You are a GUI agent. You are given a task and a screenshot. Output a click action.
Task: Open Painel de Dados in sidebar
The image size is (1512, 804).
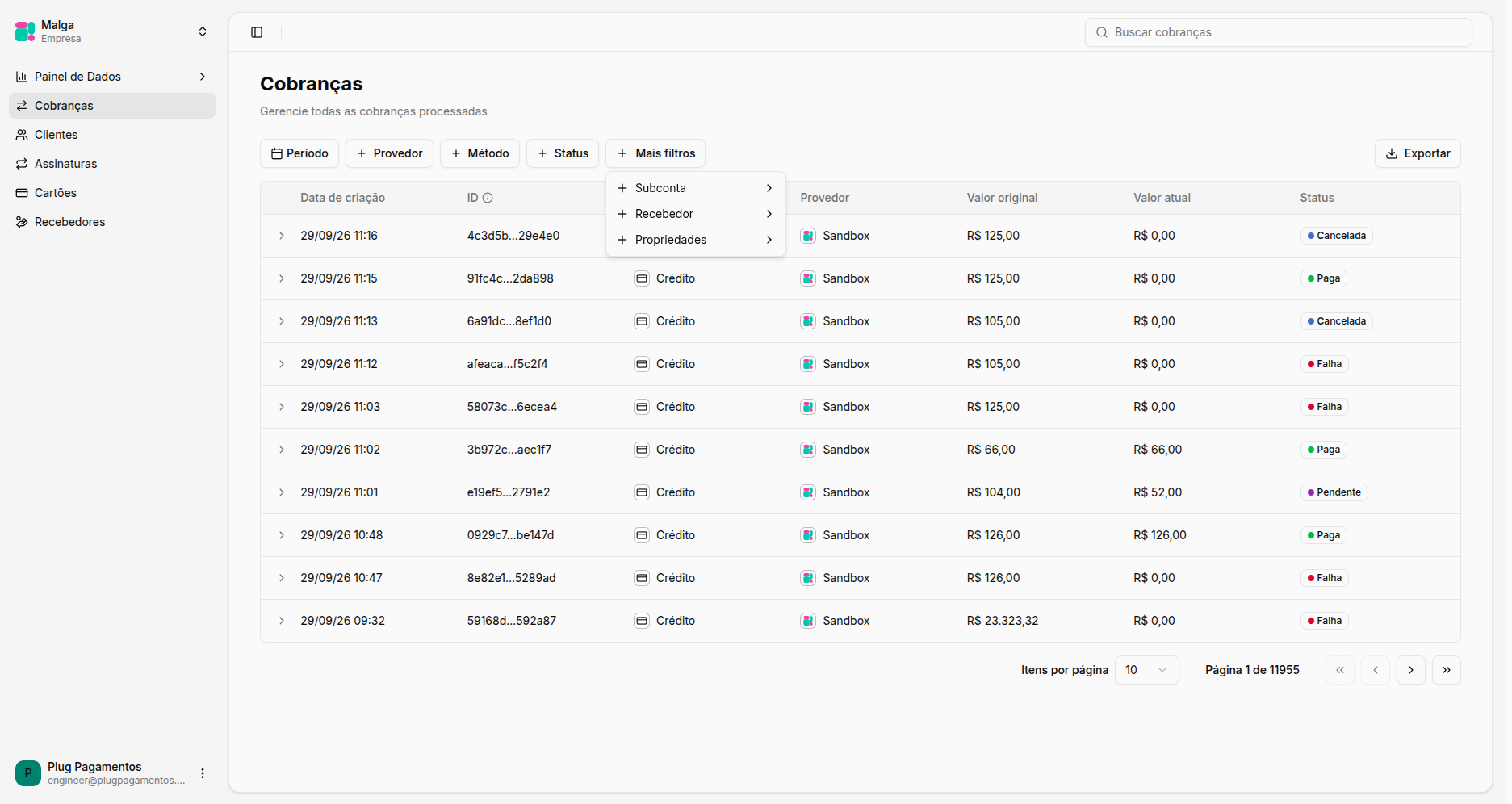[x=112, y=77]
